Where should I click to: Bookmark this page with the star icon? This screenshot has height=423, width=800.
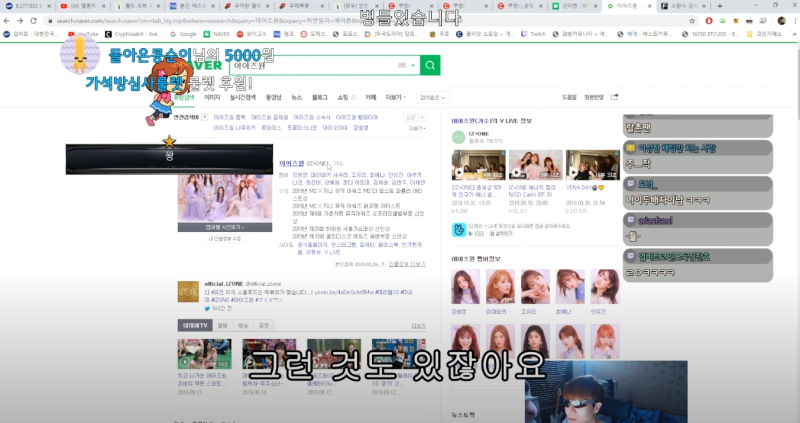692,21
